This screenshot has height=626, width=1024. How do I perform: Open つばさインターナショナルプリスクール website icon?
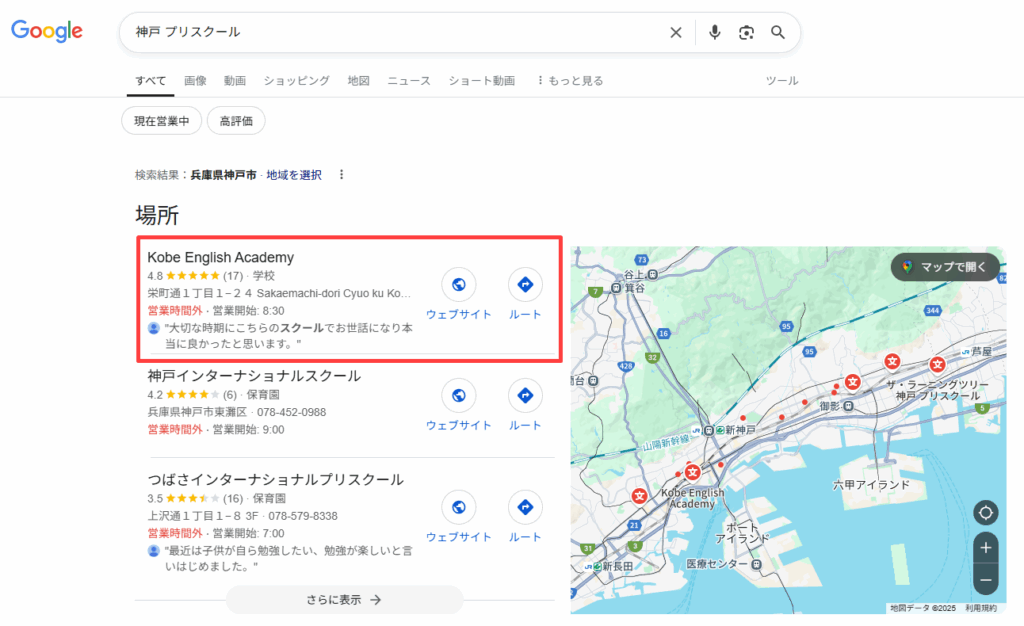pos(458,507)
